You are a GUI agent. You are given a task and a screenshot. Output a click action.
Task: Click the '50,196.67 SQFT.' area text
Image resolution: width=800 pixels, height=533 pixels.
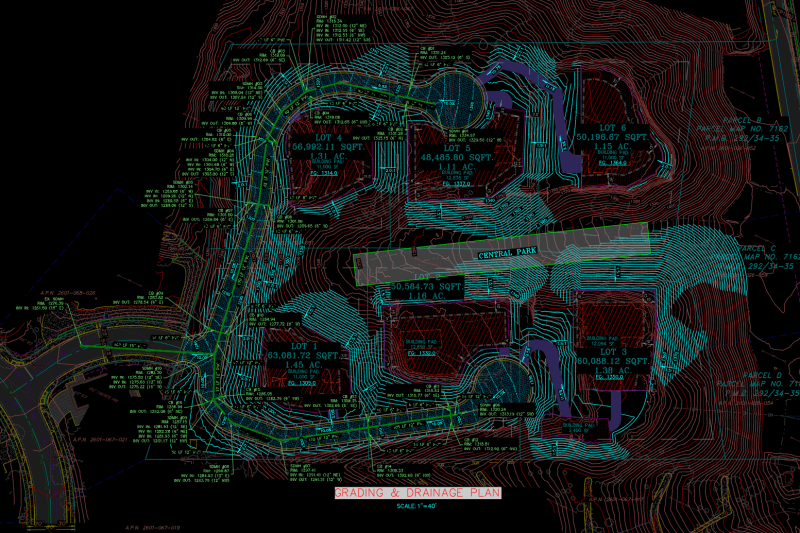pyautogui.click(x=612, y=137)
